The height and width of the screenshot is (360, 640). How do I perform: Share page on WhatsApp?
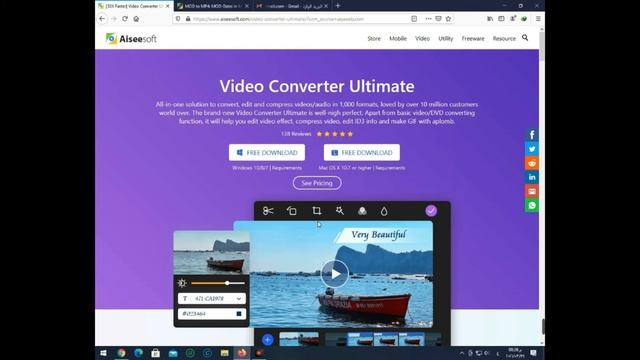click(x=532, y=205)
